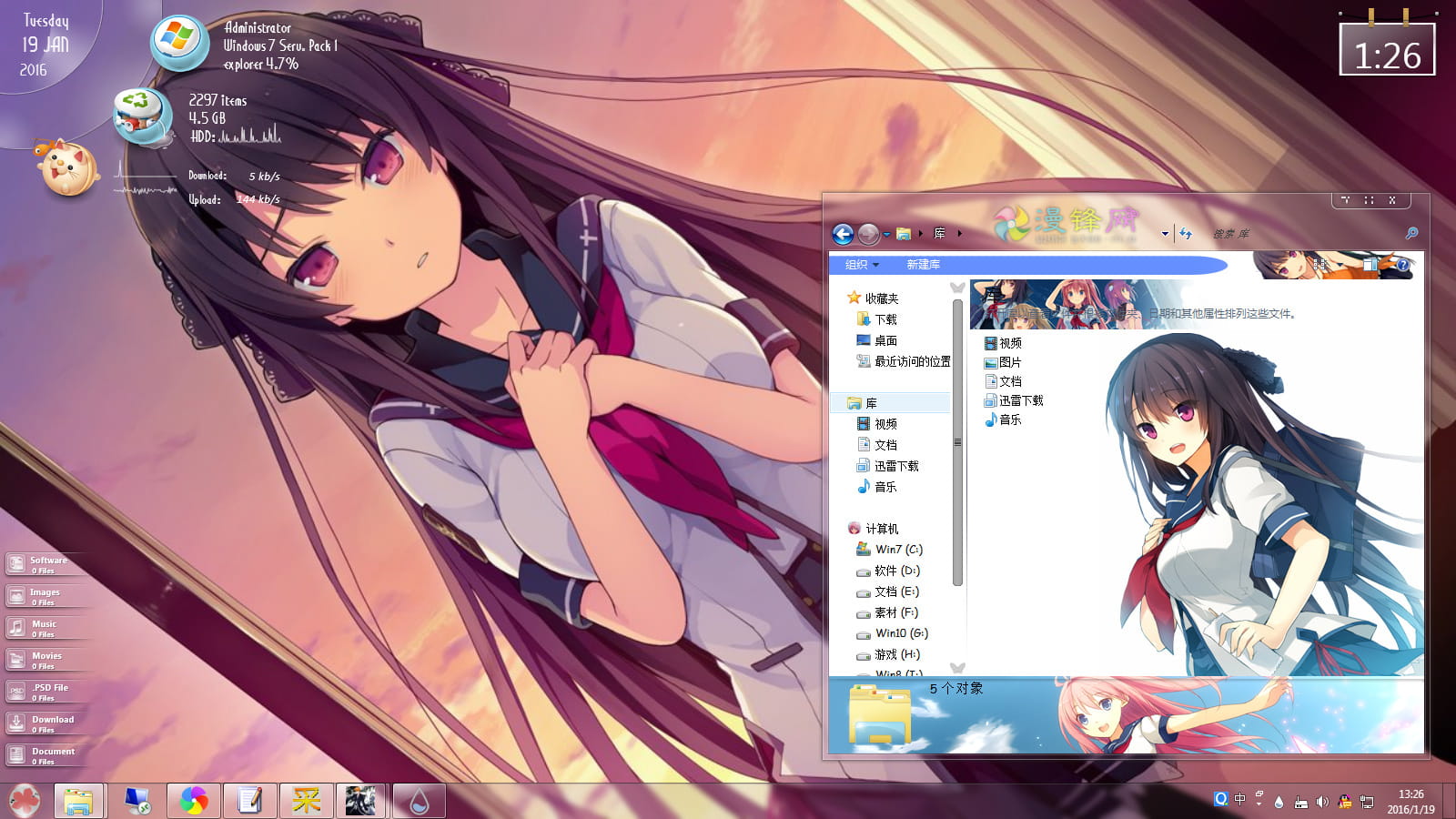Click inside the 搜索 库 search field

(x=1256, y=234)
